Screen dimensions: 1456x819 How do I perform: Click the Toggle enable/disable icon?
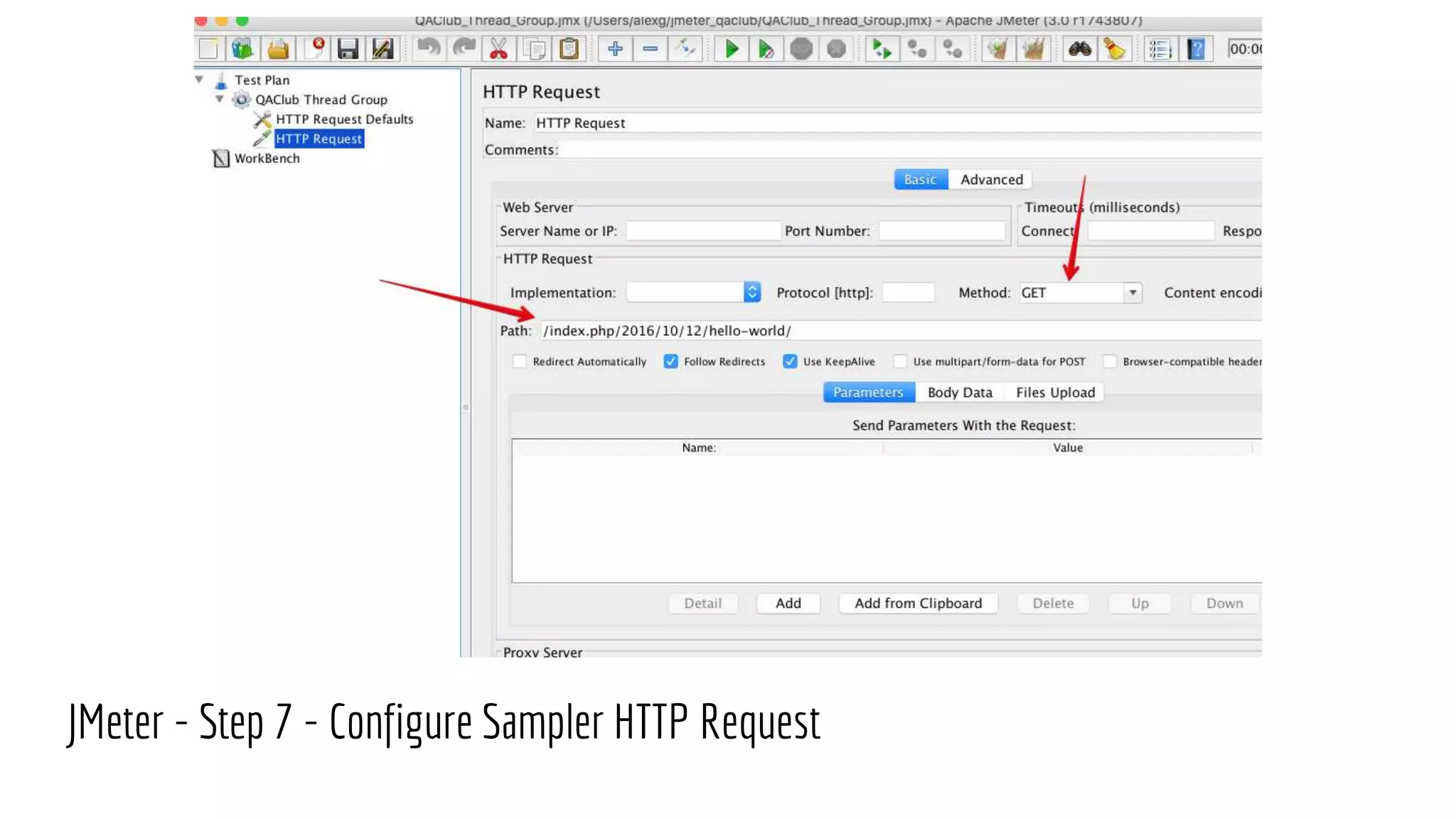point(685,49)
